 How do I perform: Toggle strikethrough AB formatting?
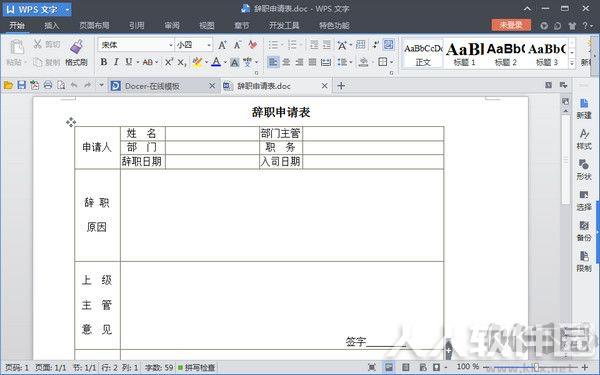(x=148, y=62)
